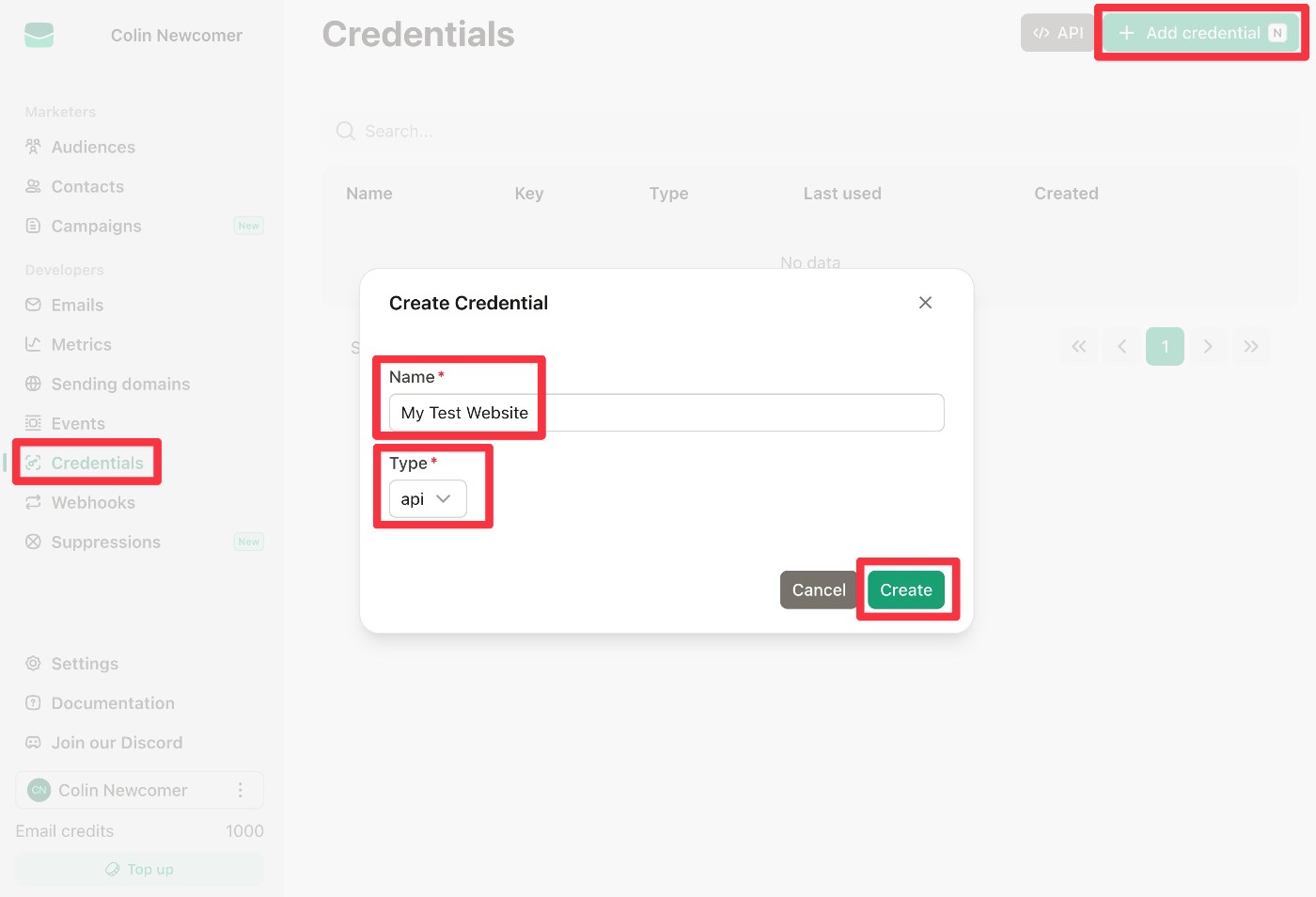Click the Top up credits button
1316x897 pixels.
[x=140, y=870]
